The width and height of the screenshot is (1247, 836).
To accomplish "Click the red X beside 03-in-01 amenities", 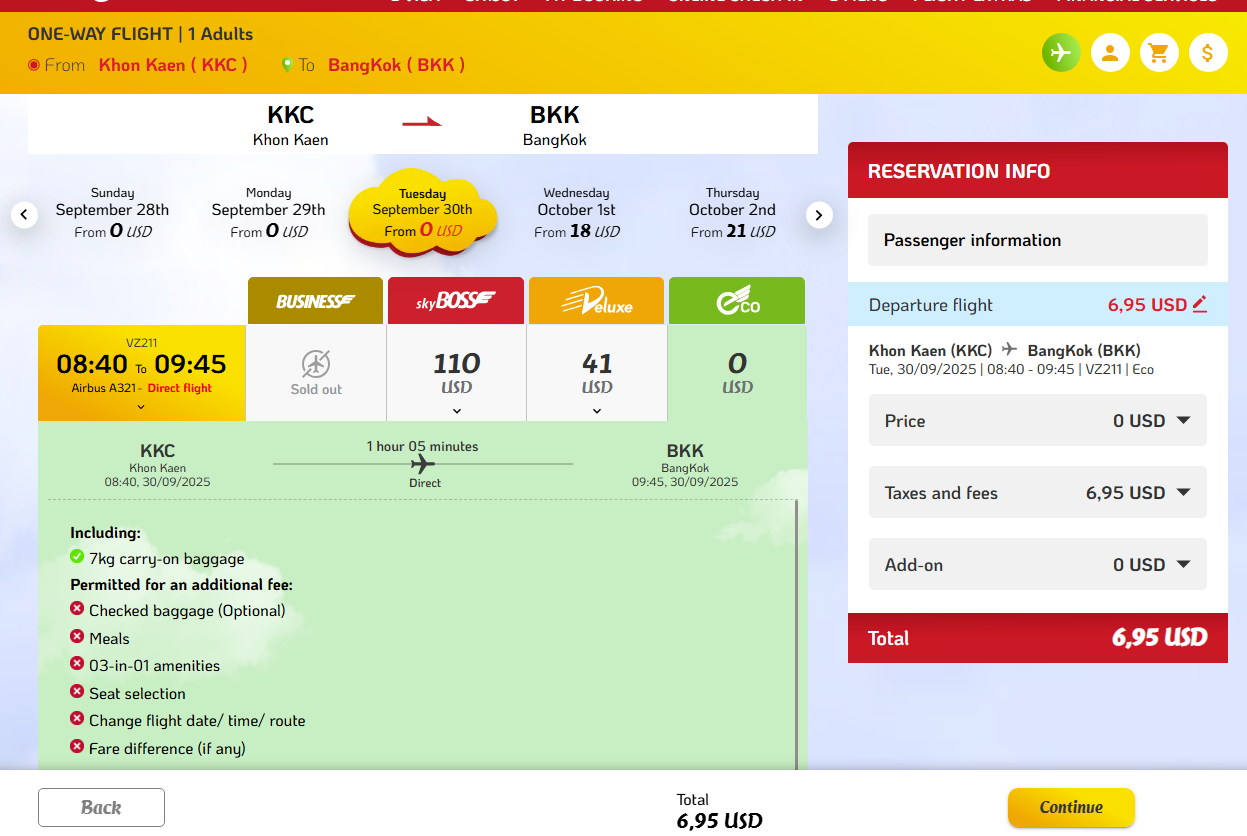I will pos(77,664).
